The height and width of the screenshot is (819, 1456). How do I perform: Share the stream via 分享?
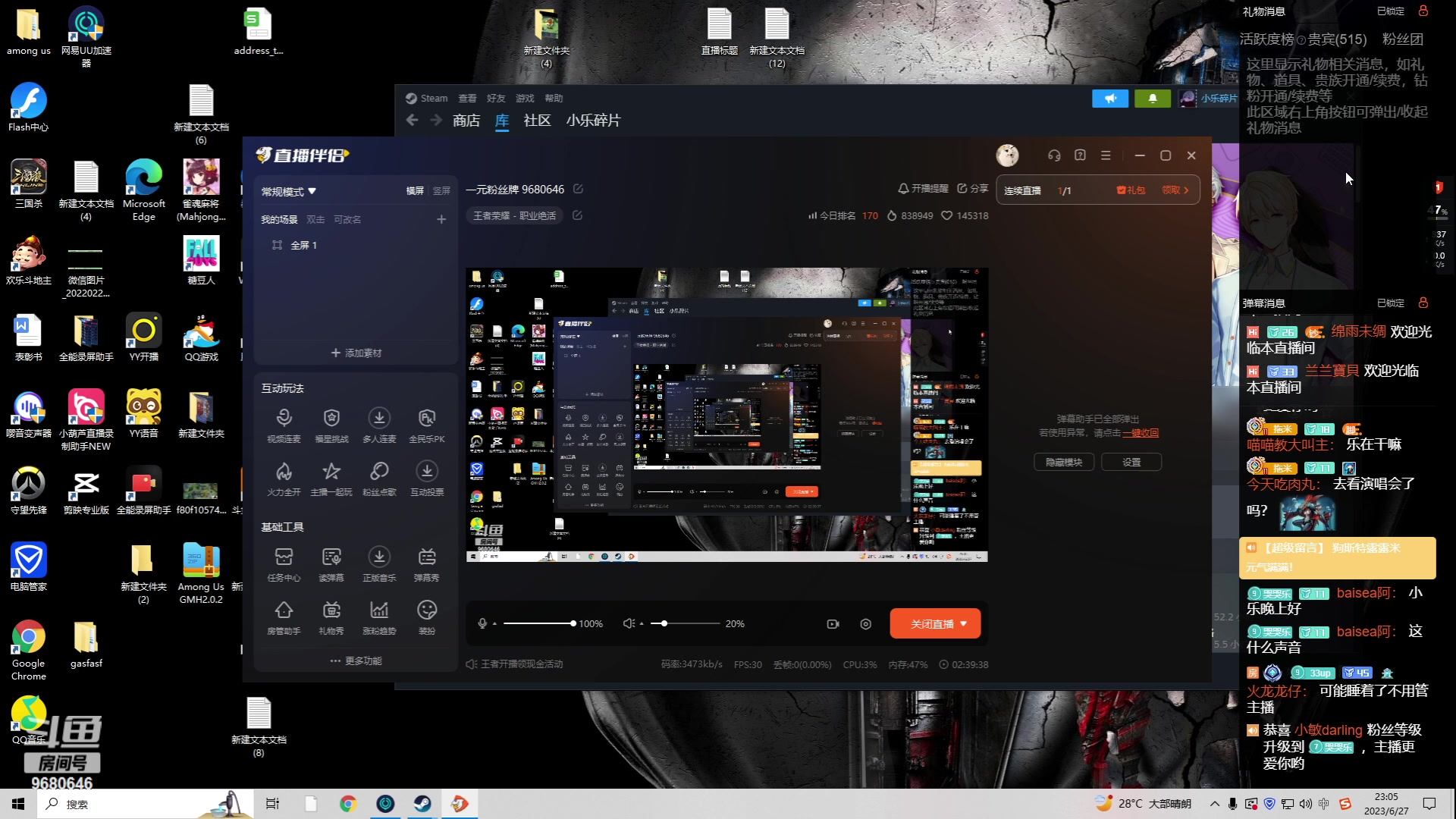coord(973,188)
